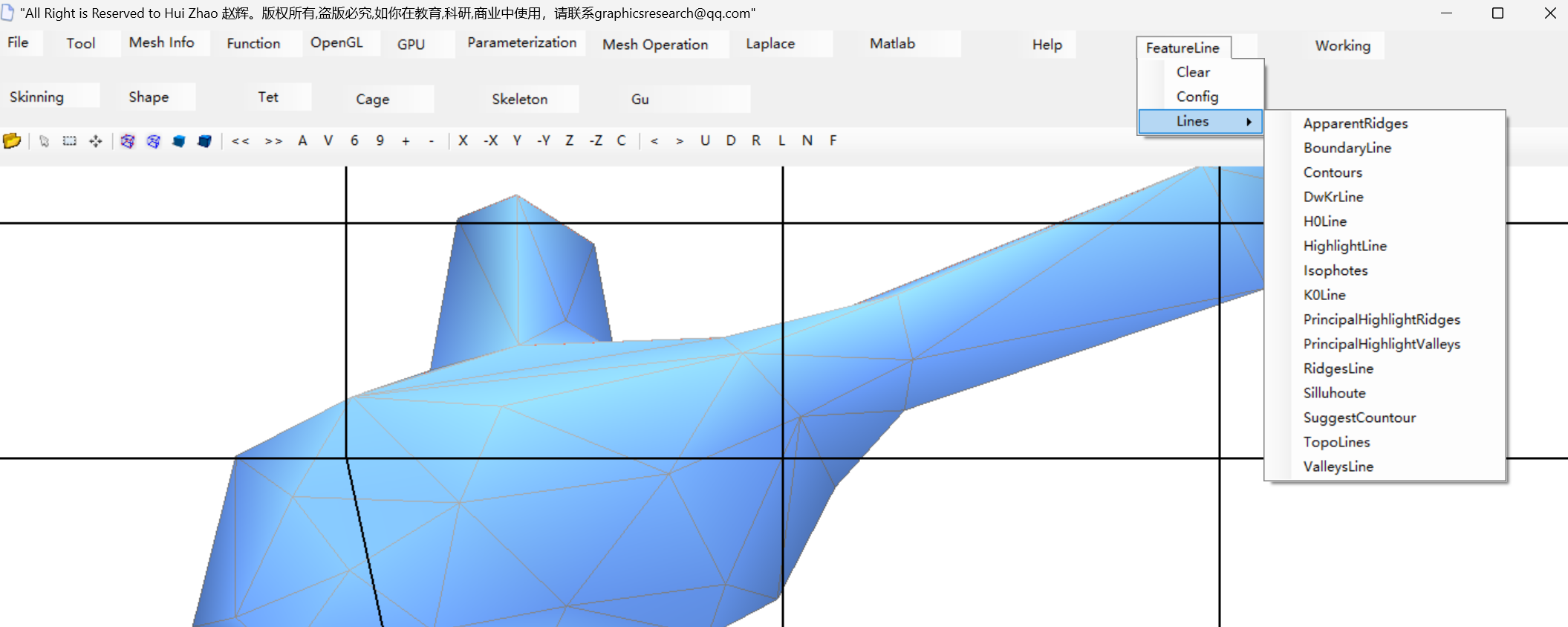
Task: Click the minus toolbar button
Action: click(431, 140)
